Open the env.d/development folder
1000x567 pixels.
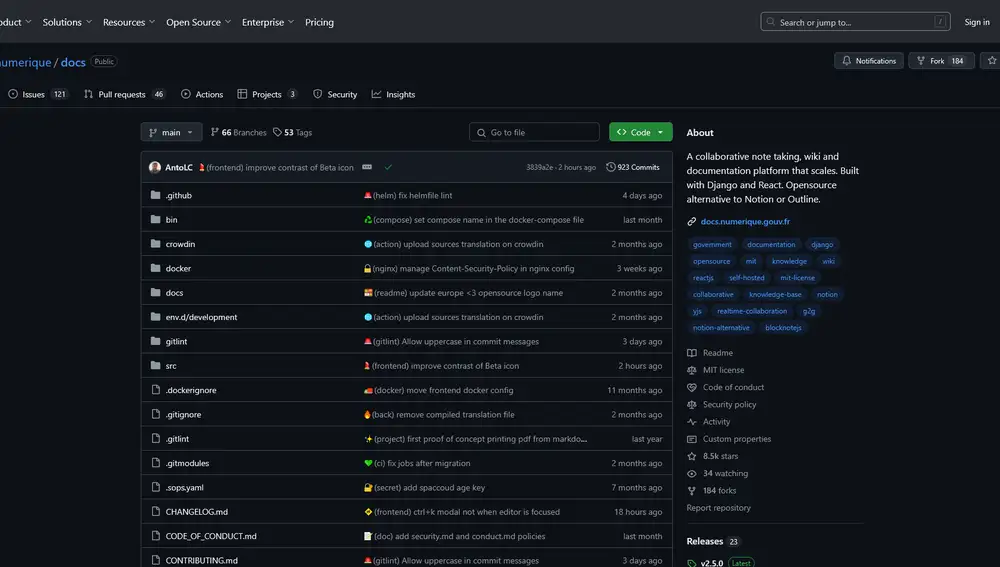(202, 317)
